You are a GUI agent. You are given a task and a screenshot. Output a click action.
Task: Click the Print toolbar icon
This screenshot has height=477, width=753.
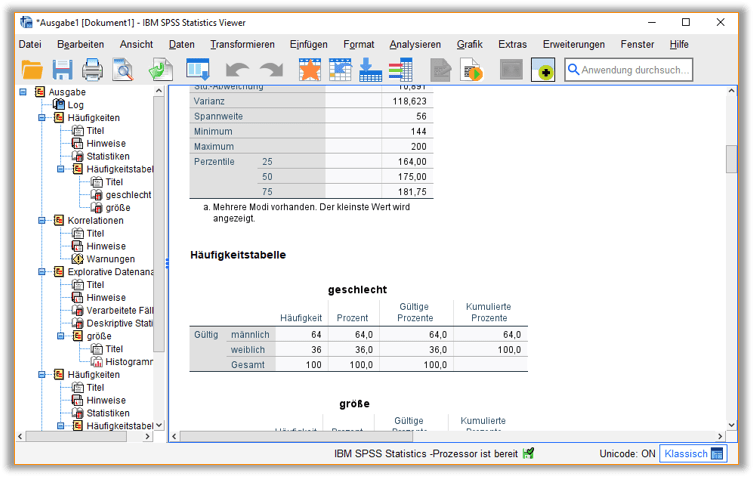tap(92, 70)
